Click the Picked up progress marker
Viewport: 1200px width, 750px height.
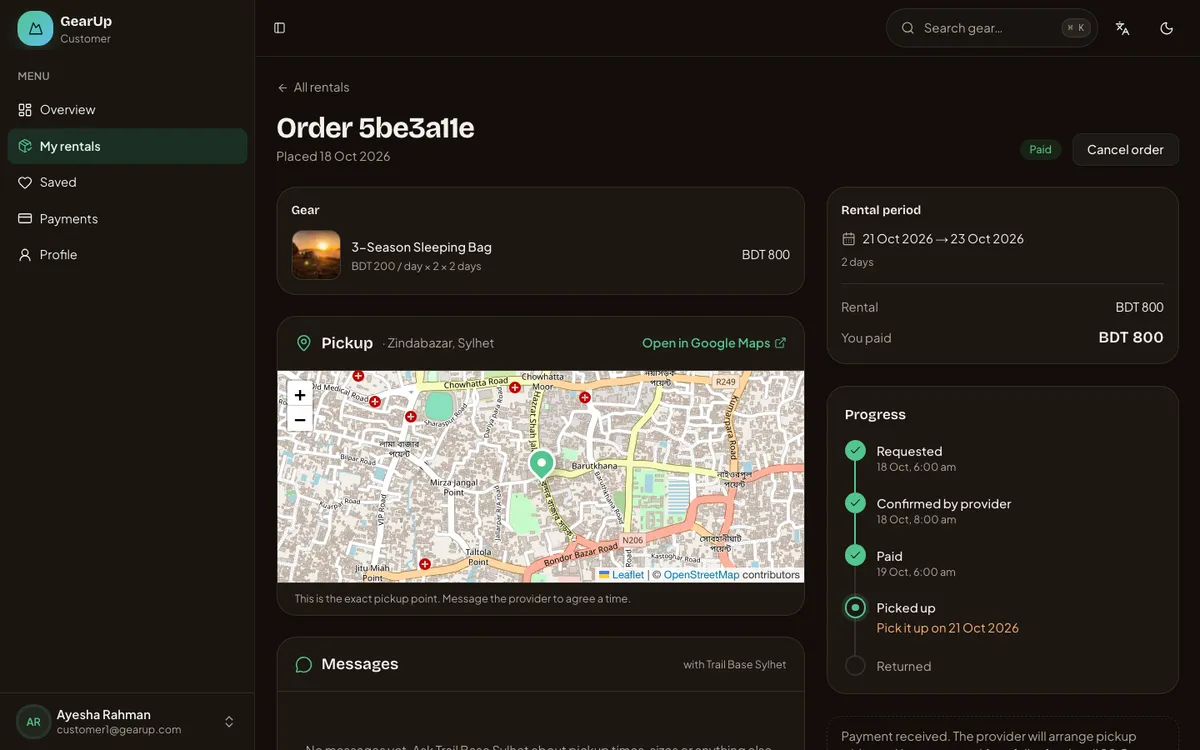[x=855, y=607]
